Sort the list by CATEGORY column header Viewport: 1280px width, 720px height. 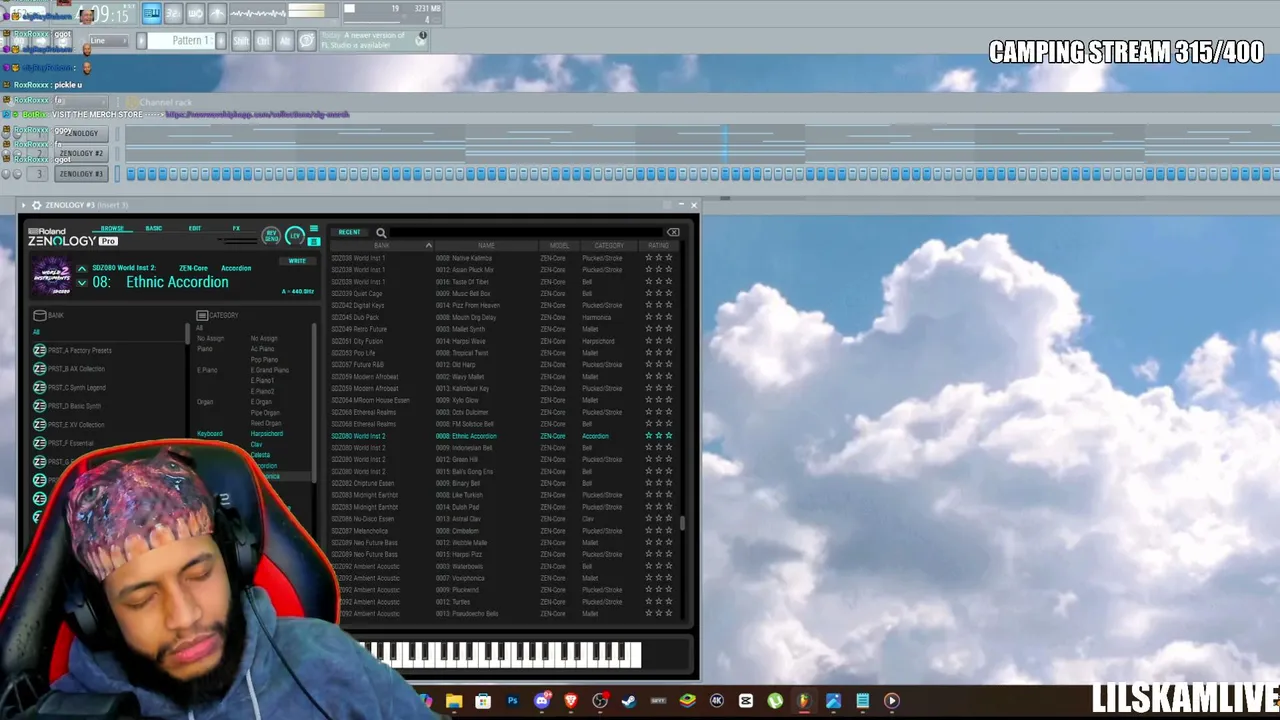(x=609, y=246)
